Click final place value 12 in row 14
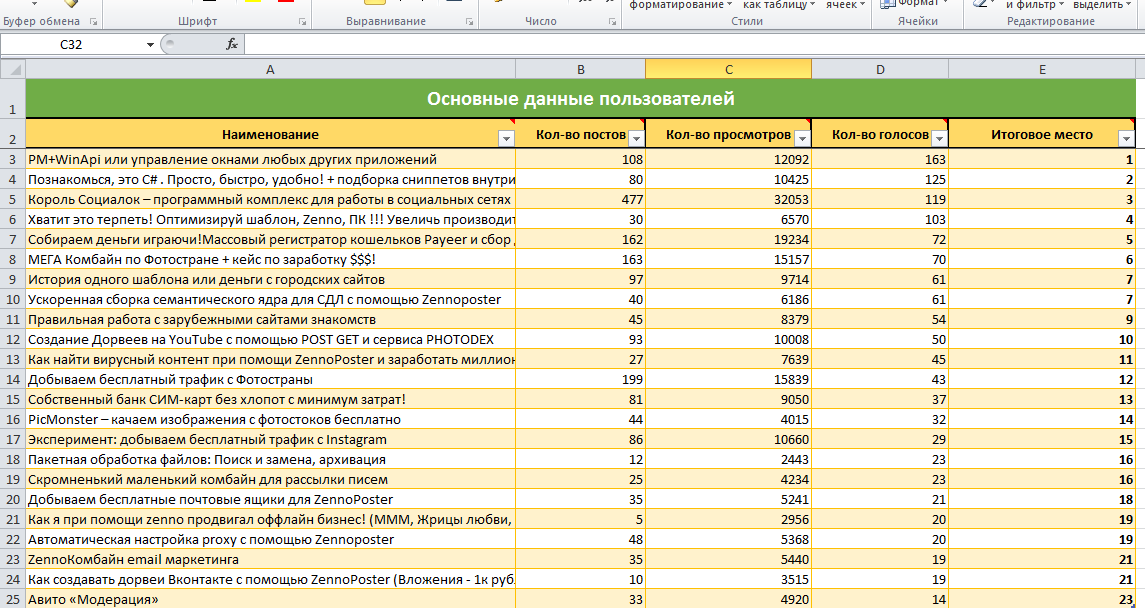 [x=1042, y=380]
